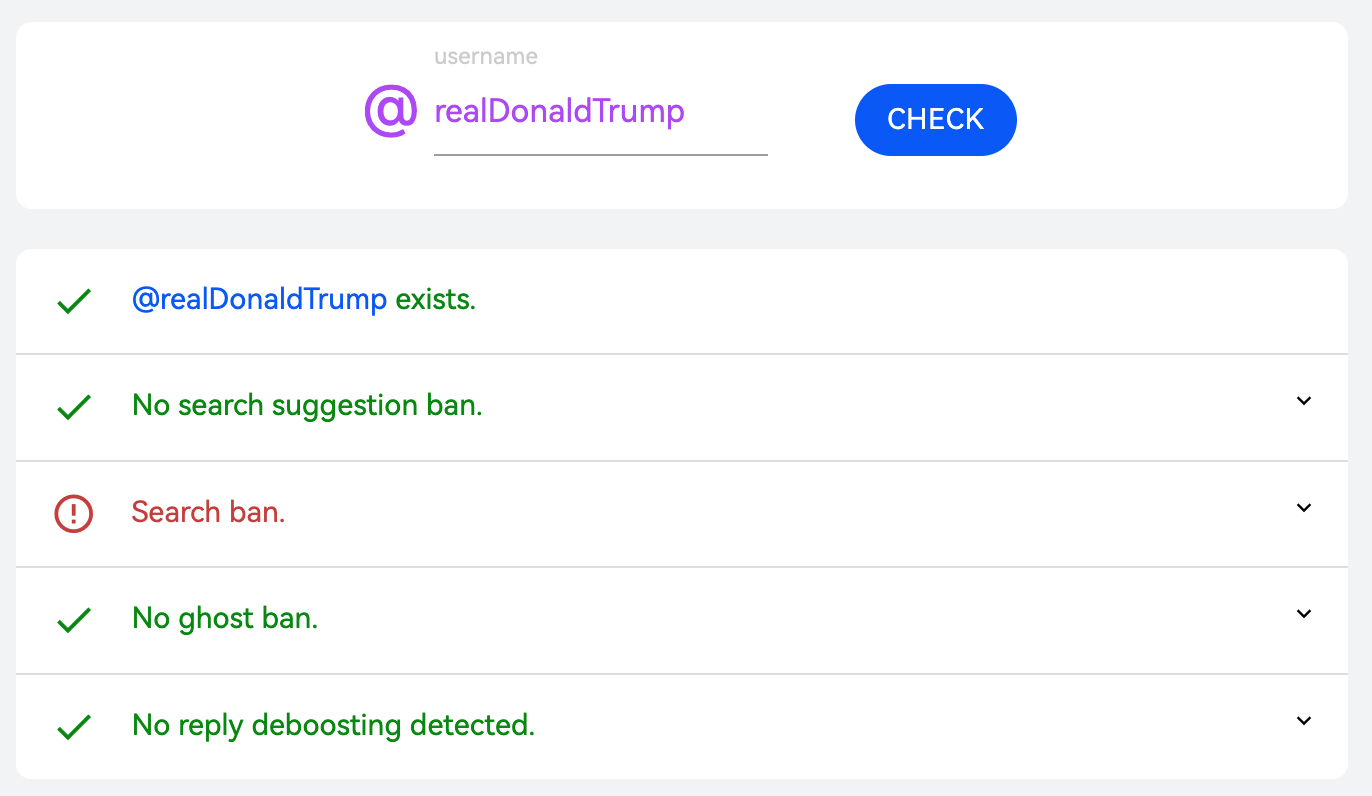Click the small "username" field label
Image resolution: width=1372 pixels, height=796 pixels.
486,57
